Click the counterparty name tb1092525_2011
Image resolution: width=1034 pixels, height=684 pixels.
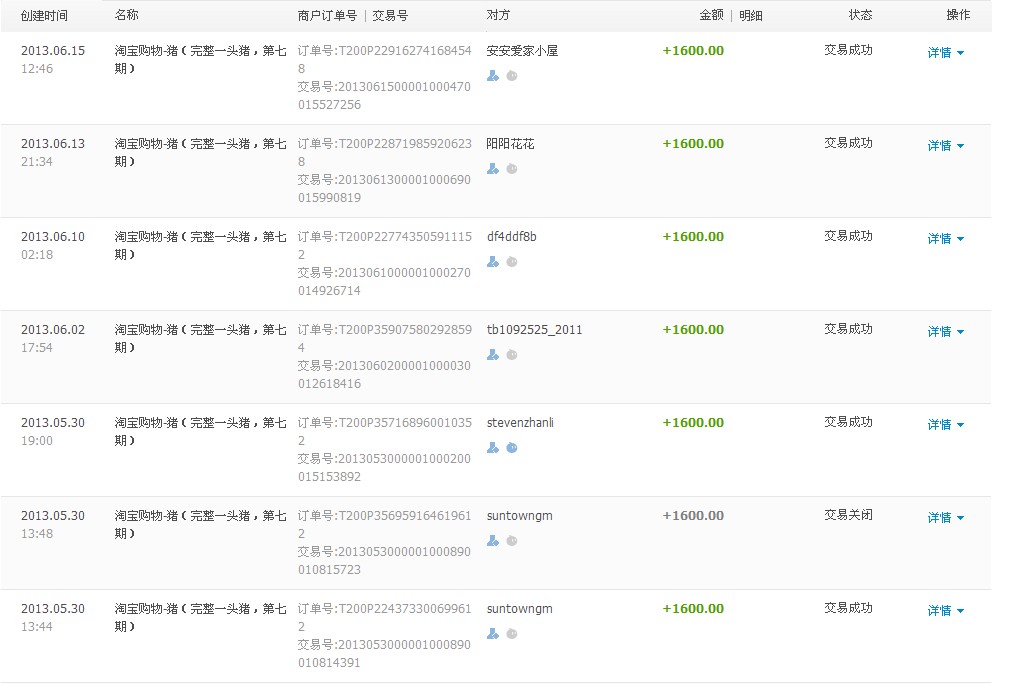(x=534, y=330)
